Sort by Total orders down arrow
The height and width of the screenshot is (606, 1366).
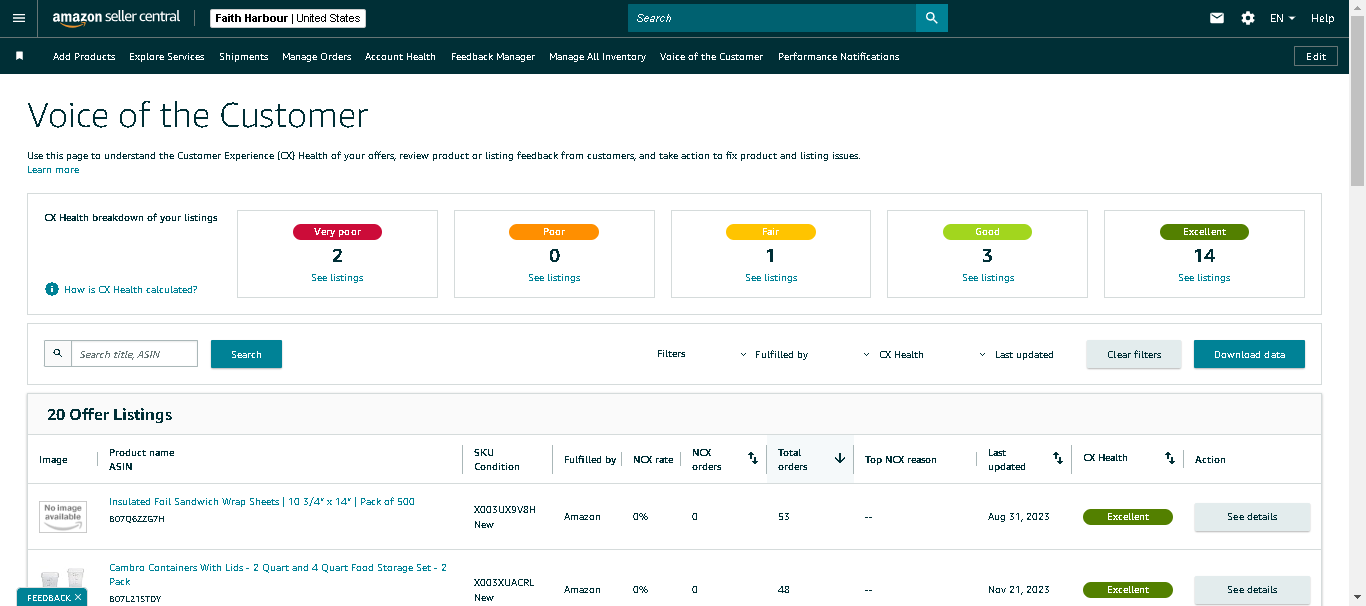click(x=840, y=458)
